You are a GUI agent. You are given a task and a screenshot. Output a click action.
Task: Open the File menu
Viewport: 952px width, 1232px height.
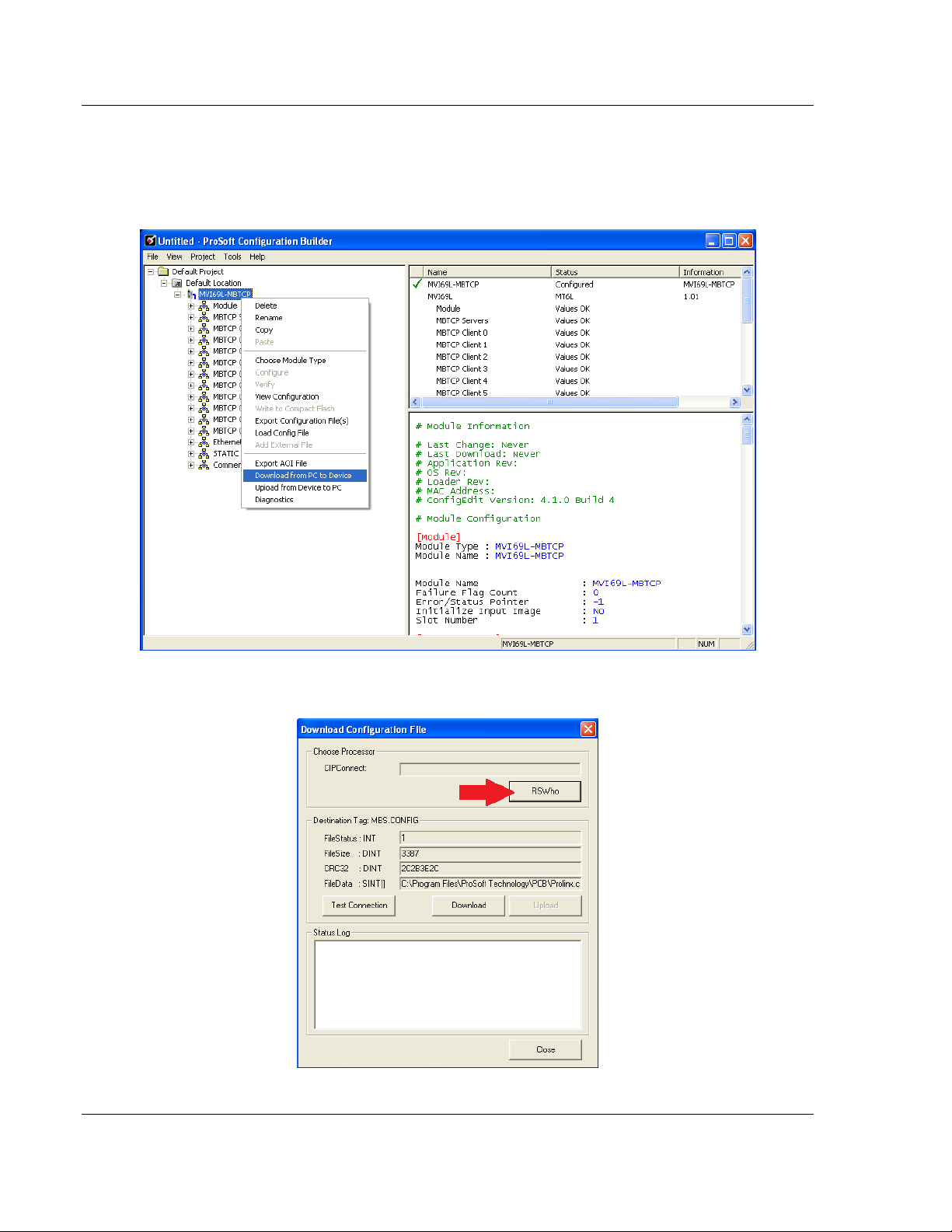pos(152,257)
